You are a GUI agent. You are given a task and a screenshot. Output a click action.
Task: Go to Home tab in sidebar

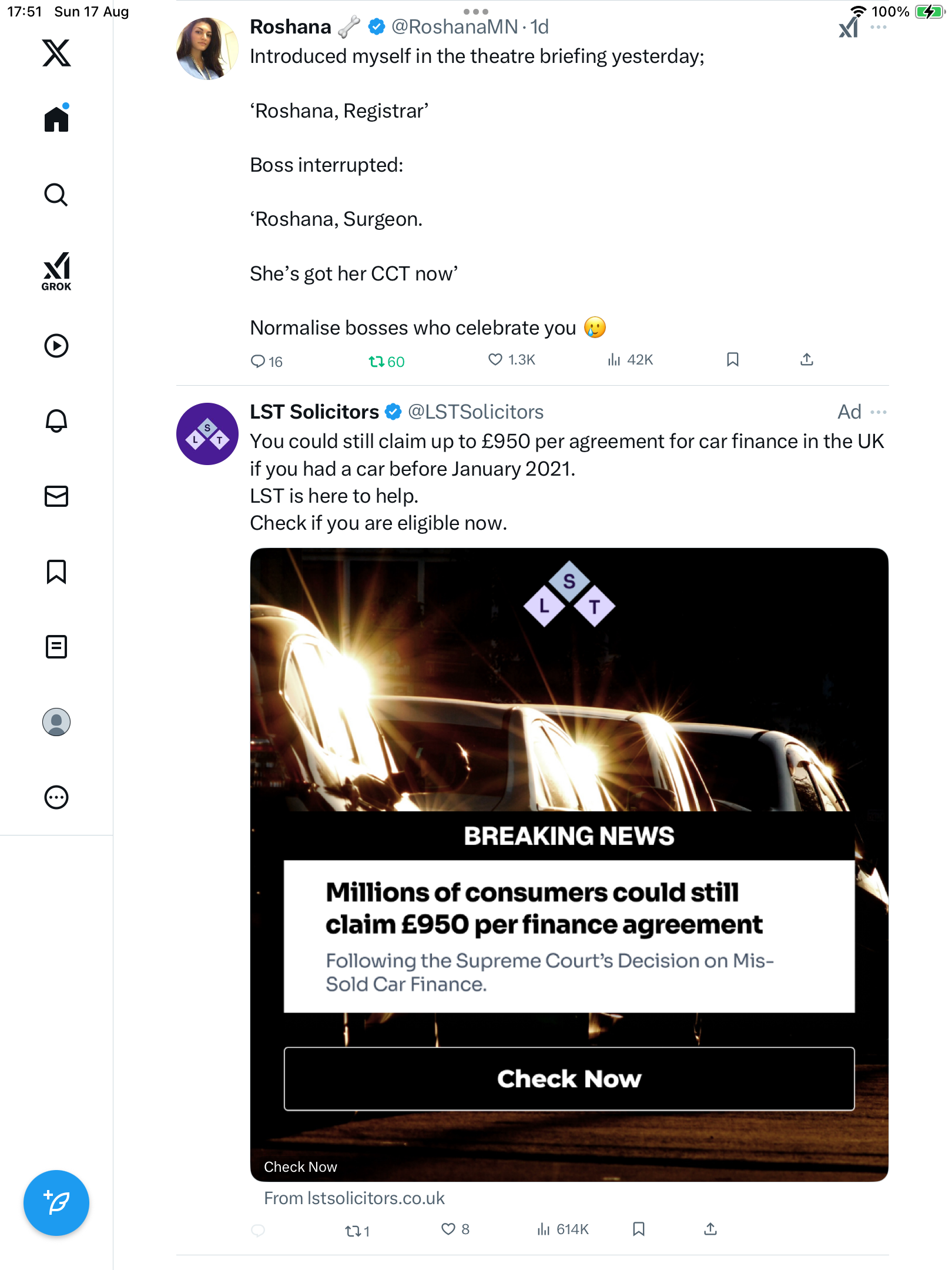pyautogui.click(x=56, y=119)
